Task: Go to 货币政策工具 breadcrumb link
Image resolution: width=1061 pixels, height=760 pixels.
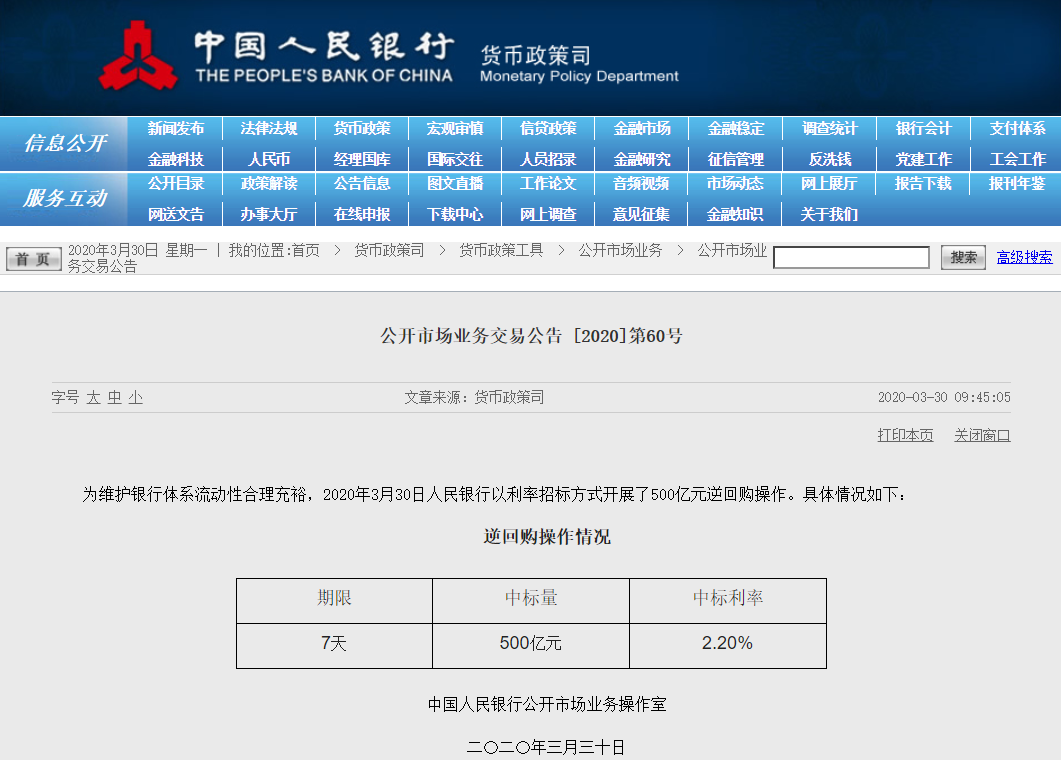Action: pyautogui.click(x=501, y=250)
